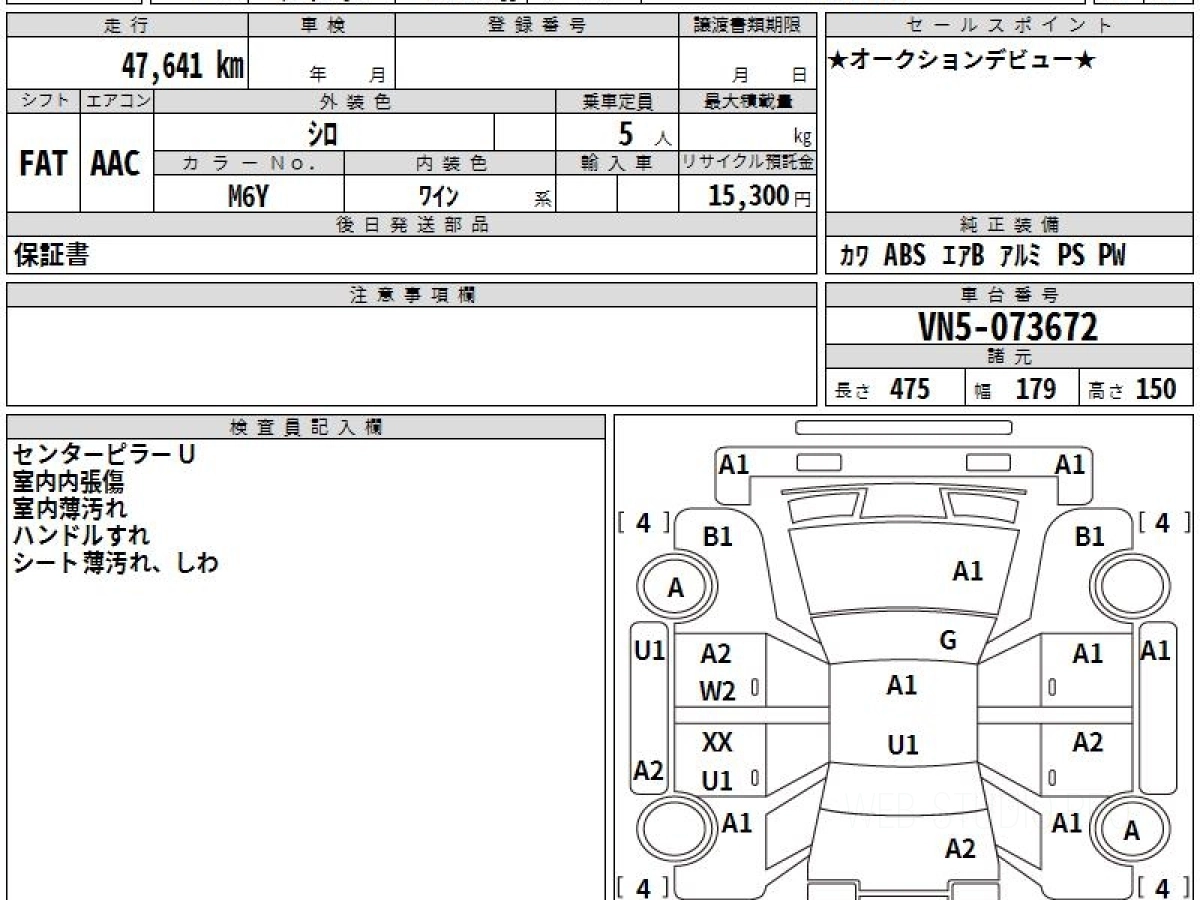Select the ハンドルすれ inspector note
The image size is (1200, 900).
pos(82,535)
